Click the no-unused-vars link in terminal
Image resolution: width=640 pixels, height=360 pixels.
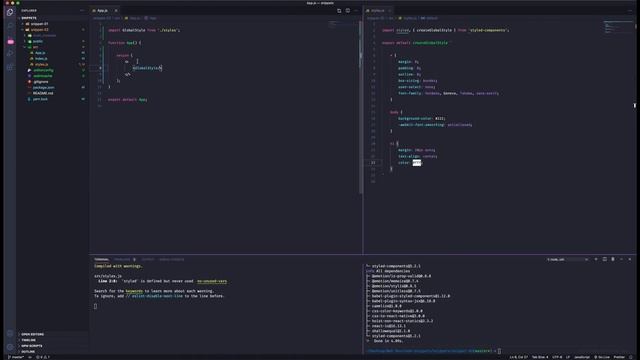212,281
